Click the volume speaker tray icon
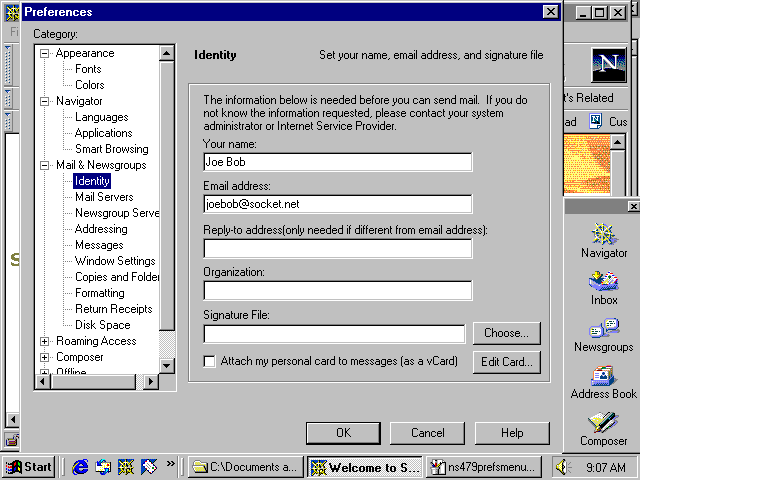 pos(561,467)
